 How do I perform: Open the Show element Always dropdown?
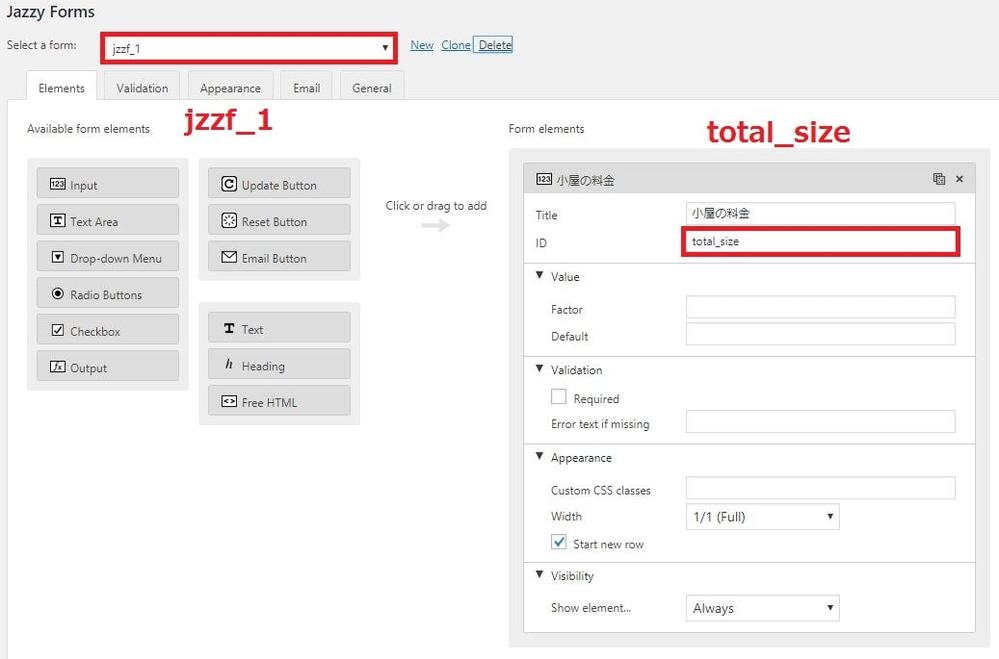pos(762,607)
